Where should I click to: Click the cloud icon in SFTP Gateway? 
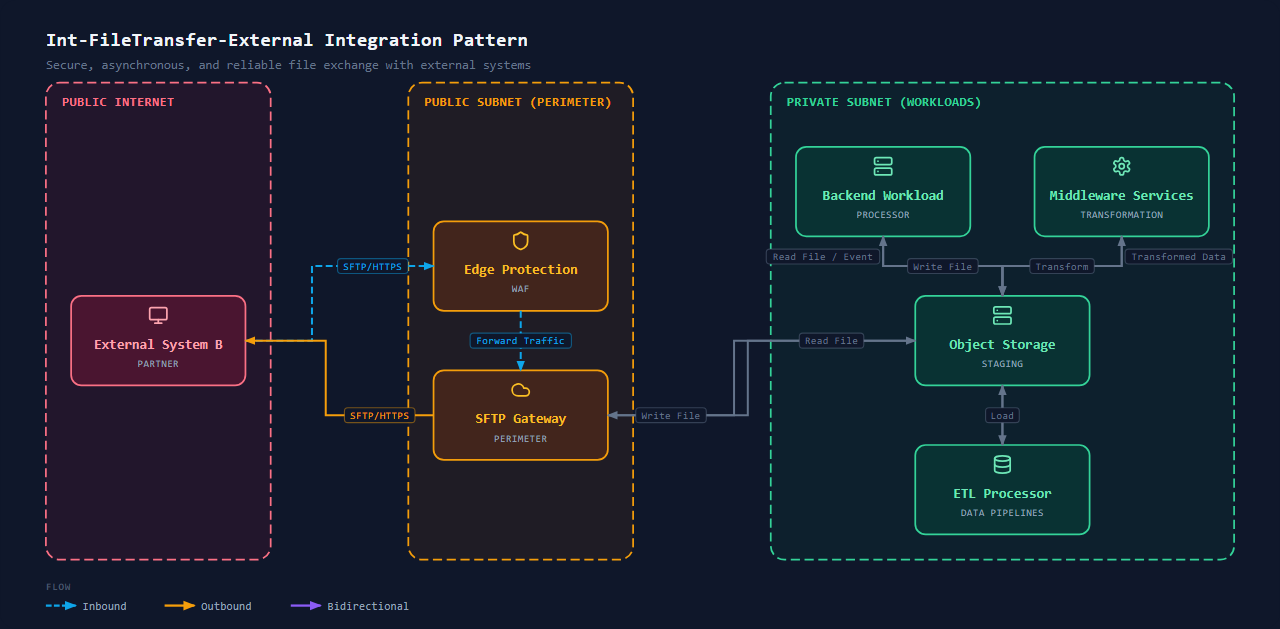tap(520, 390)
